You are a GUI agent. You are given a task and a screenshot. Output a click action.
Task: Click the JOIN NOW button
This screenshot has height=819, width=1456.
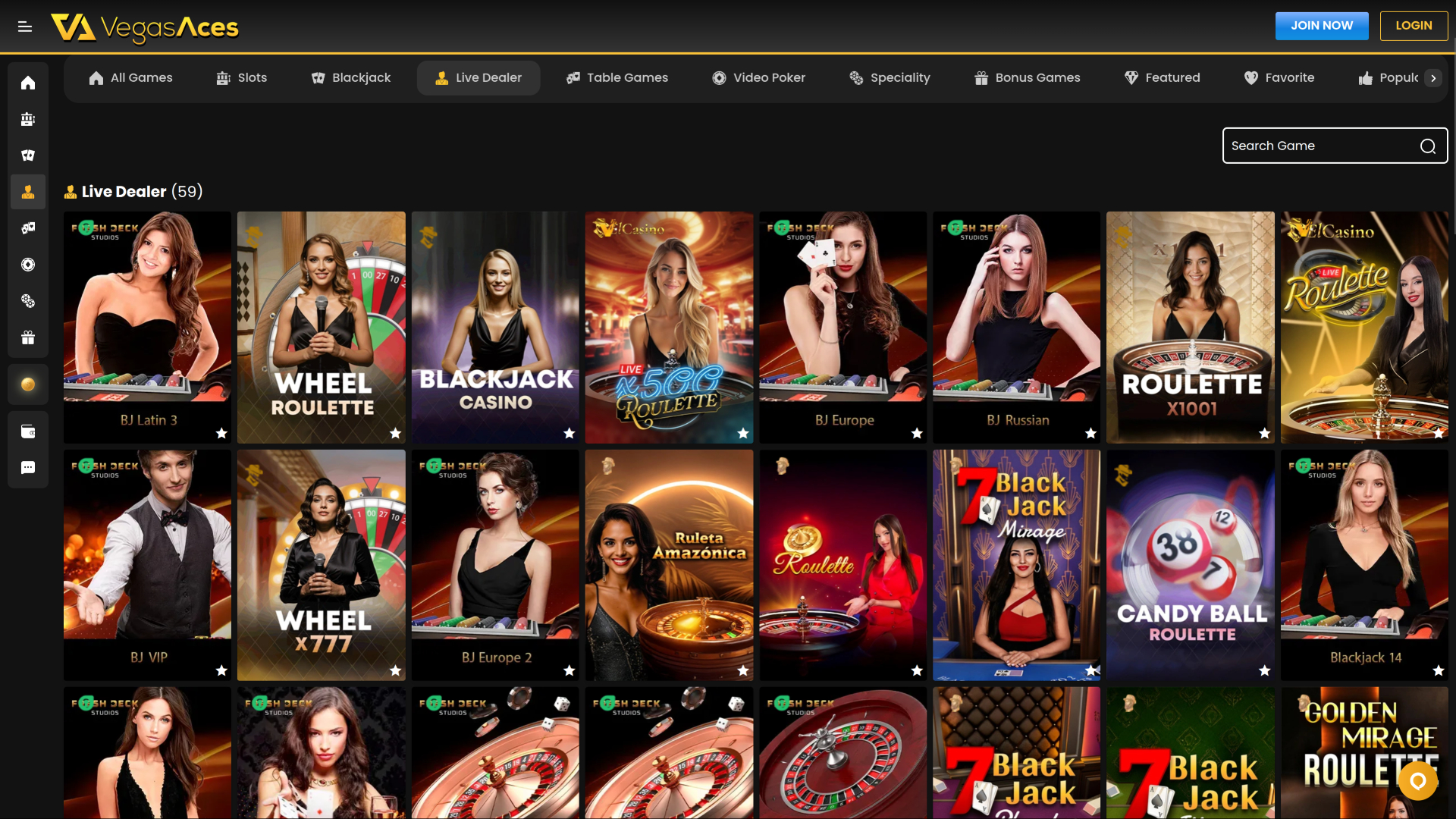pyautogui.click(x=1322, y=25)
